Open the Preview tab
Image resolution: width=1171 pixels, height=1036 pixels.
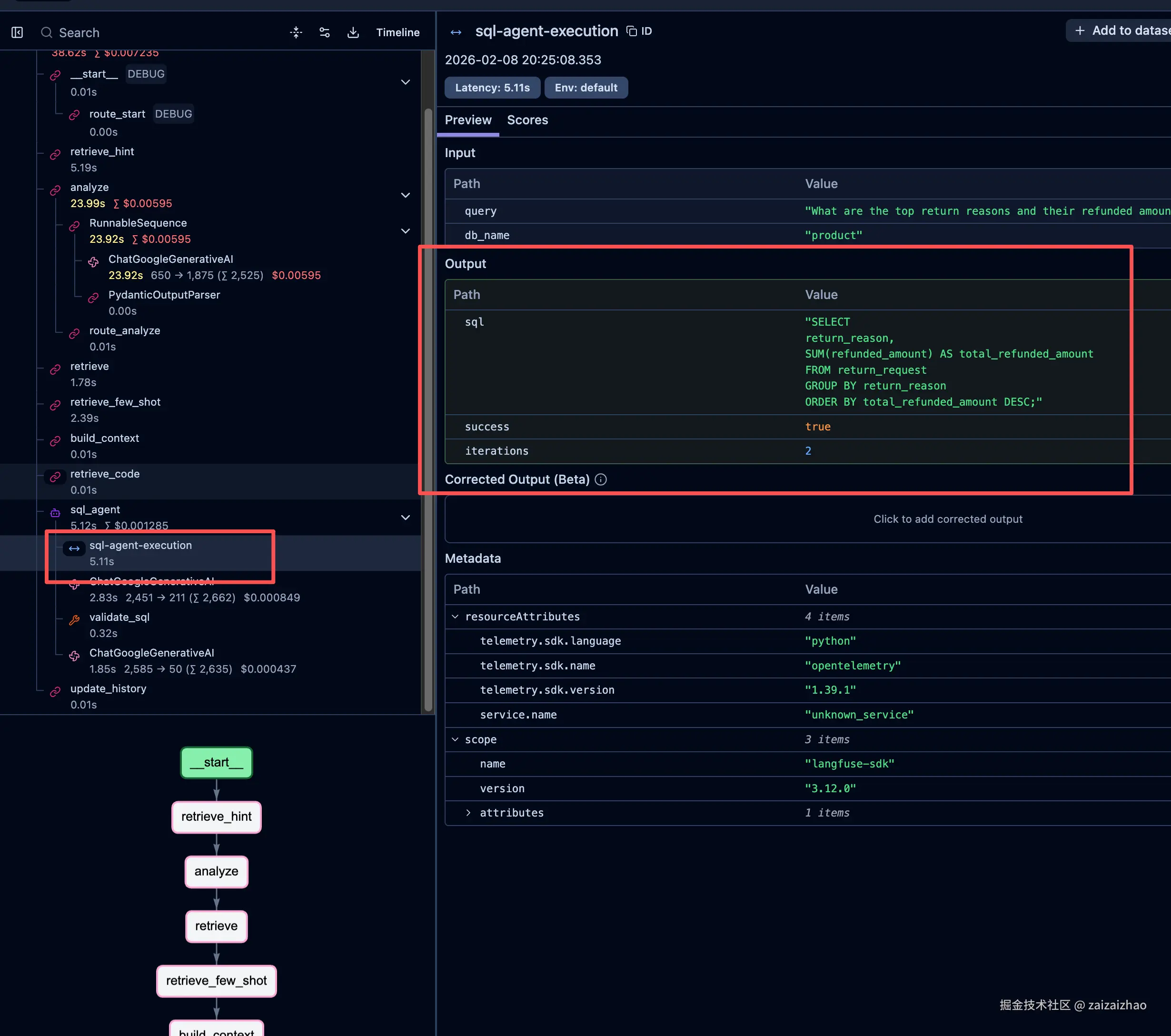tap(468, 120)
